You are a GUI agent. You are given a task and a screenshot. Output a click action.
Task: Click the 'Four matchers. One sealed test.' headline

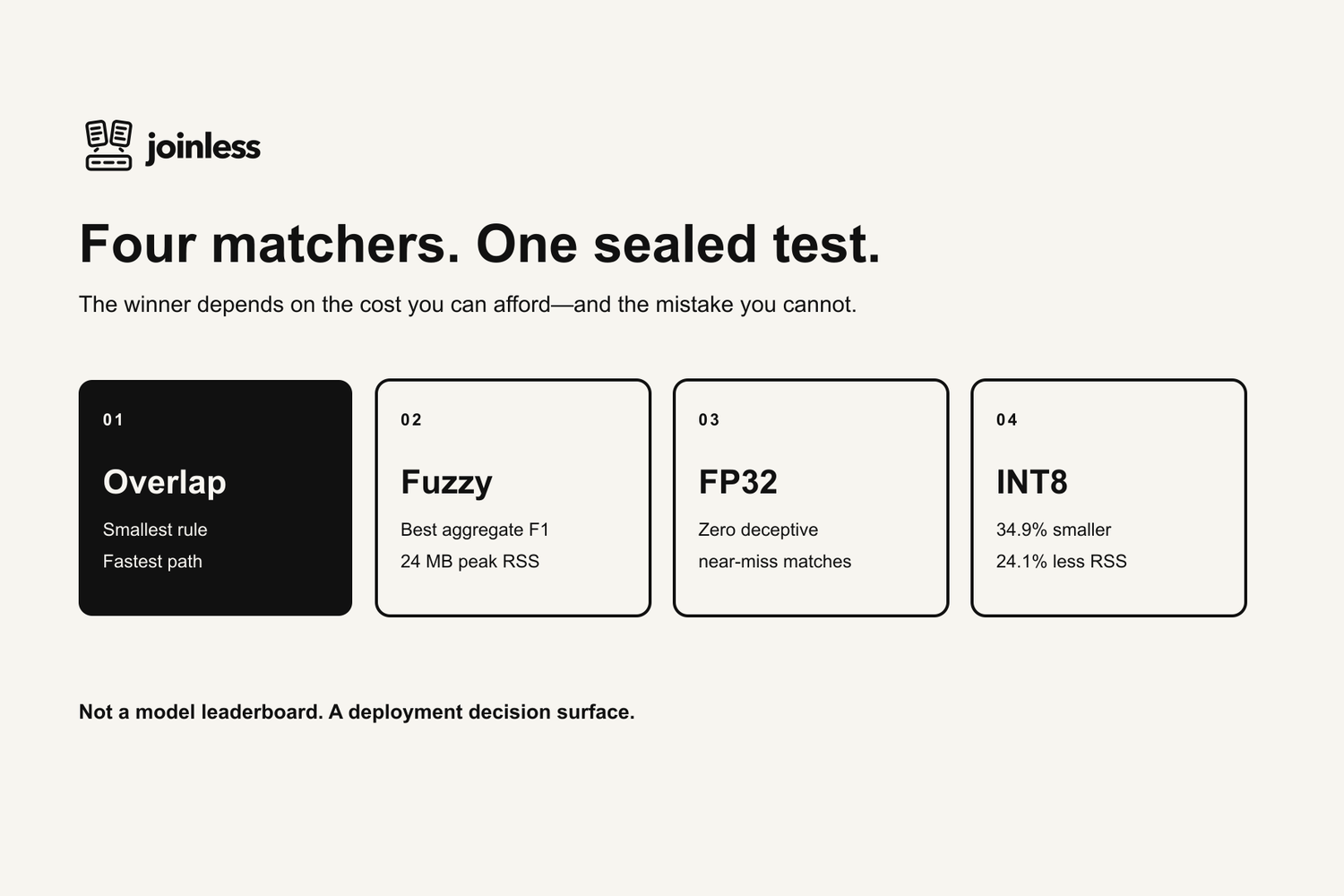[x=480, y=244]
